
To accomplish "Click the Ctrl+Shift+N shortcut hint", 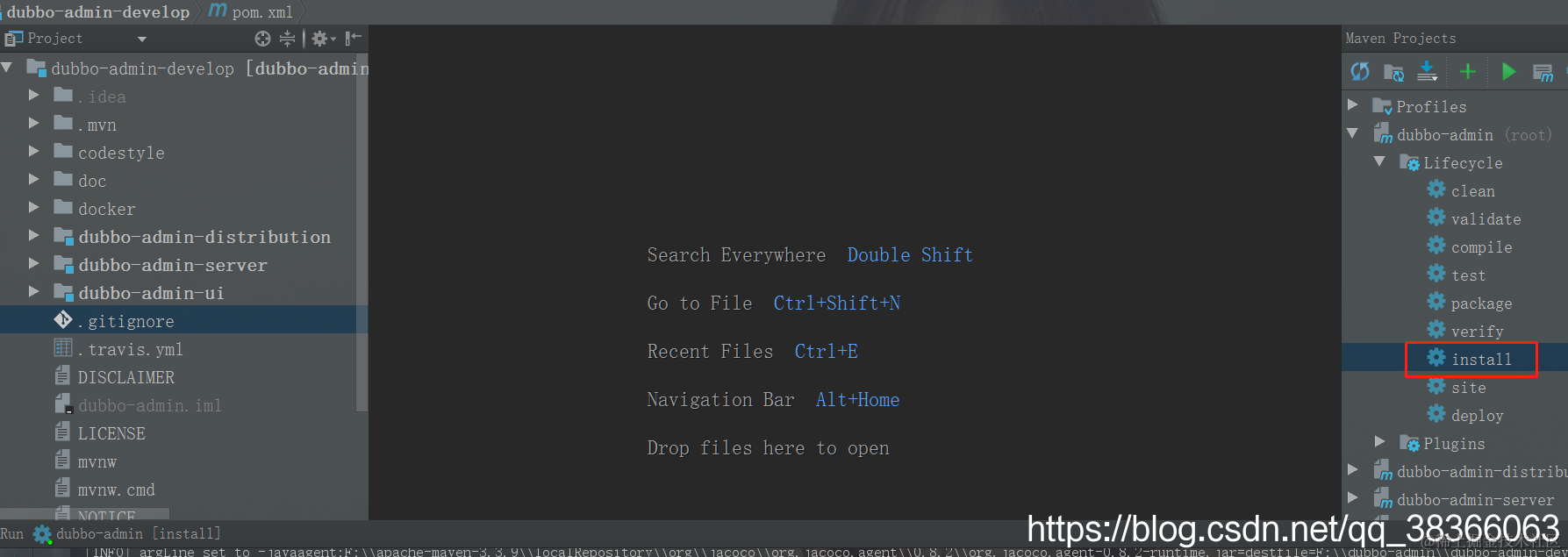I will click(836, 303).
